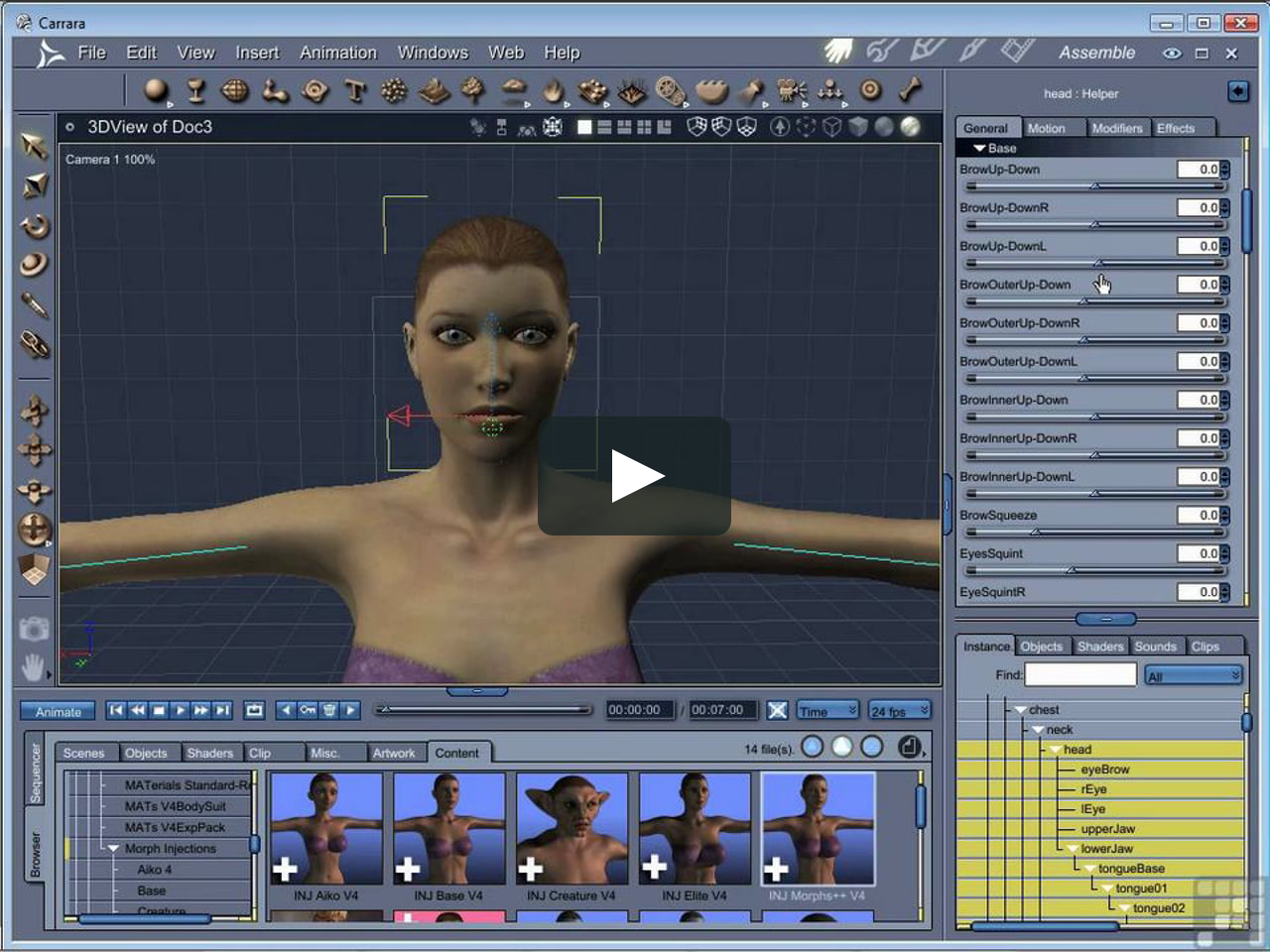Set textured sphere display mode

point(910,127)
